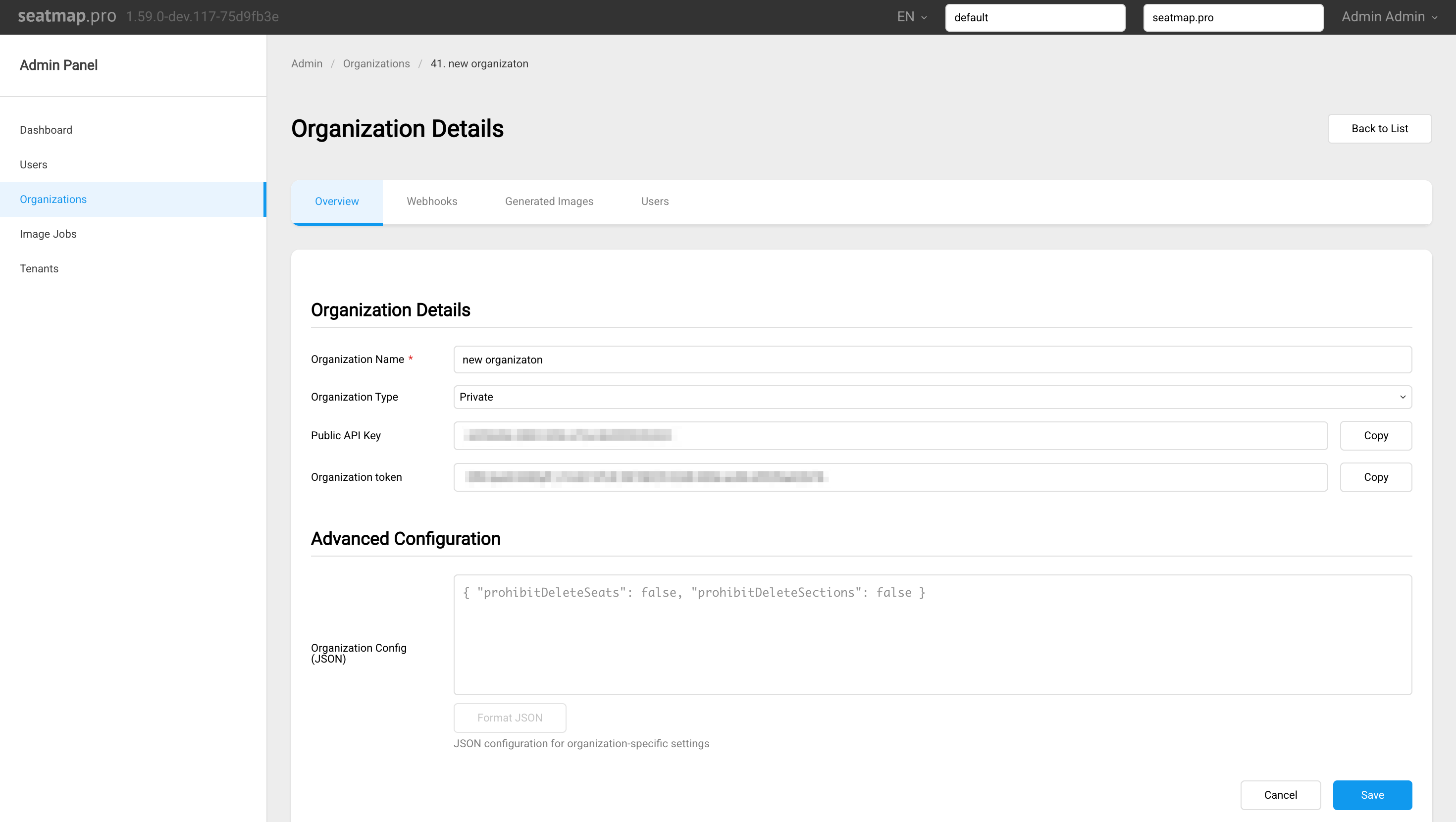This screenshot has height=822, width=1456.
Task: Go to Dashboard in the sidebar
Action: click(x=46, y=130)
